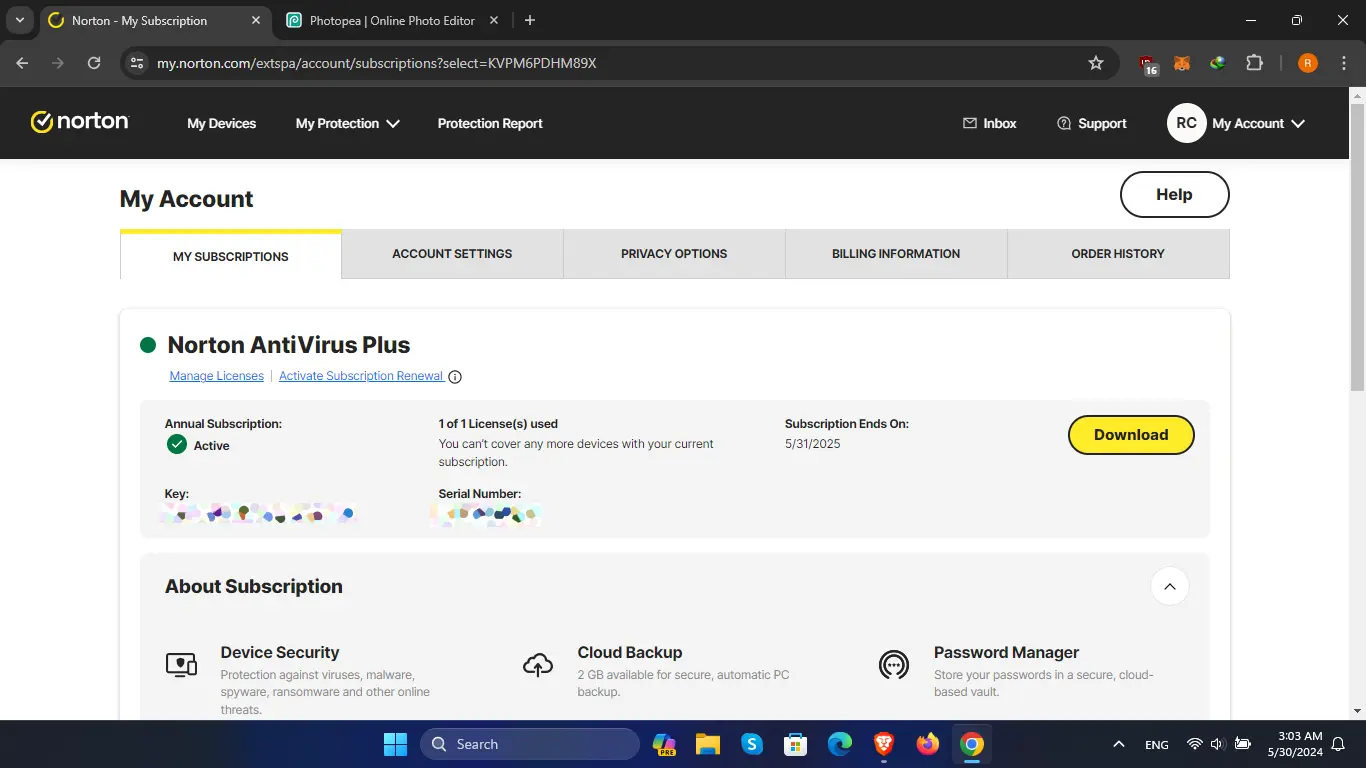Open Support from the Norton header

pos(1091,123)
